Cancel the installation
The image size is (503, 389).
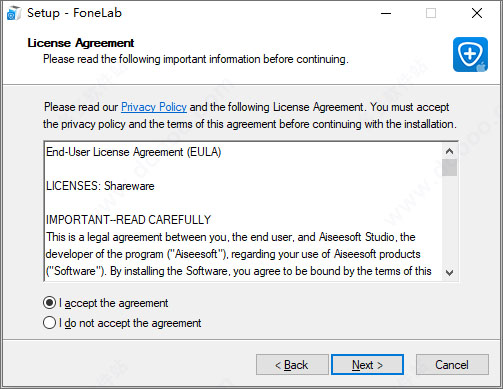point(452,365)
